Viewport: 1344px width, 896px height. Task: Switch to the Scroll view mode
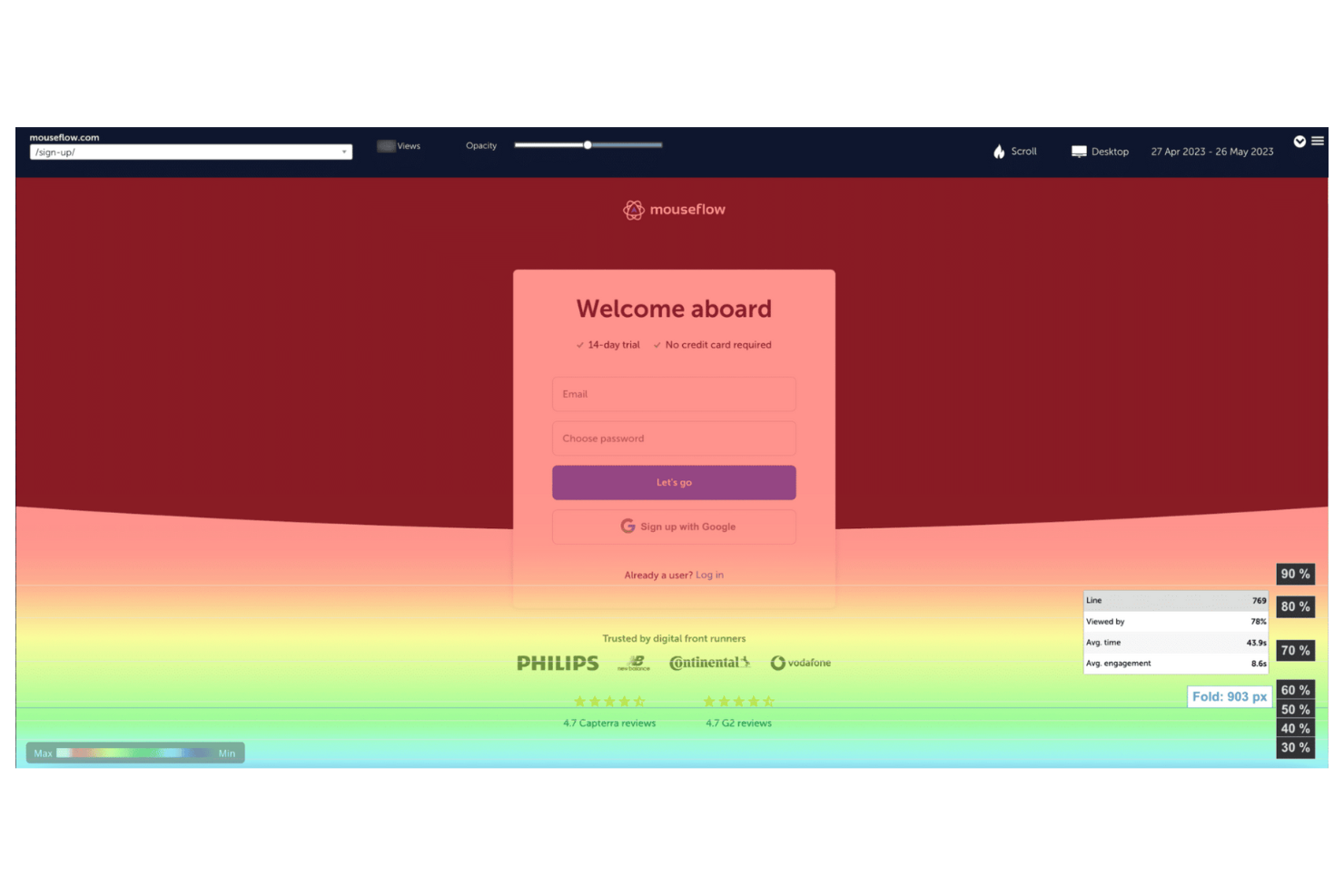1023,151
